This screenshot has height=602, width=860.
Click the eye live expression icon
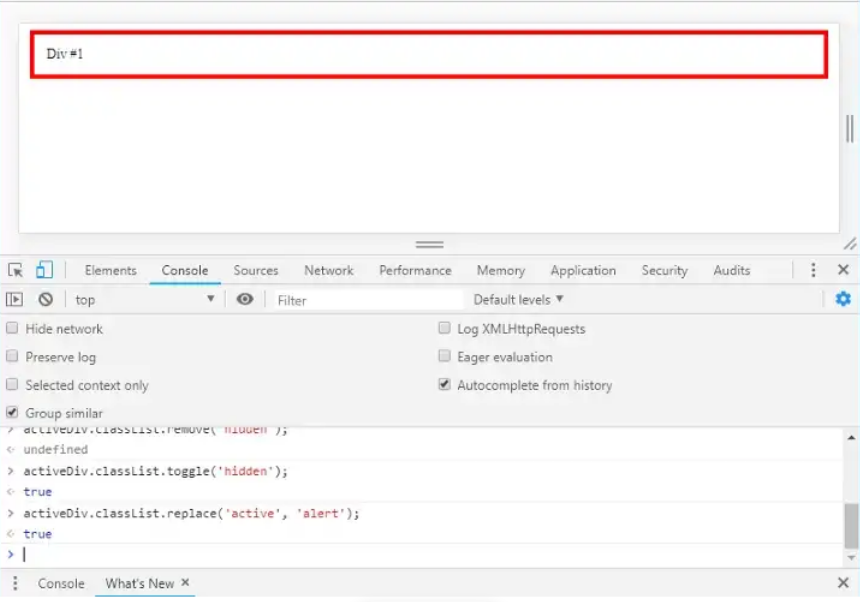[245, 299]
